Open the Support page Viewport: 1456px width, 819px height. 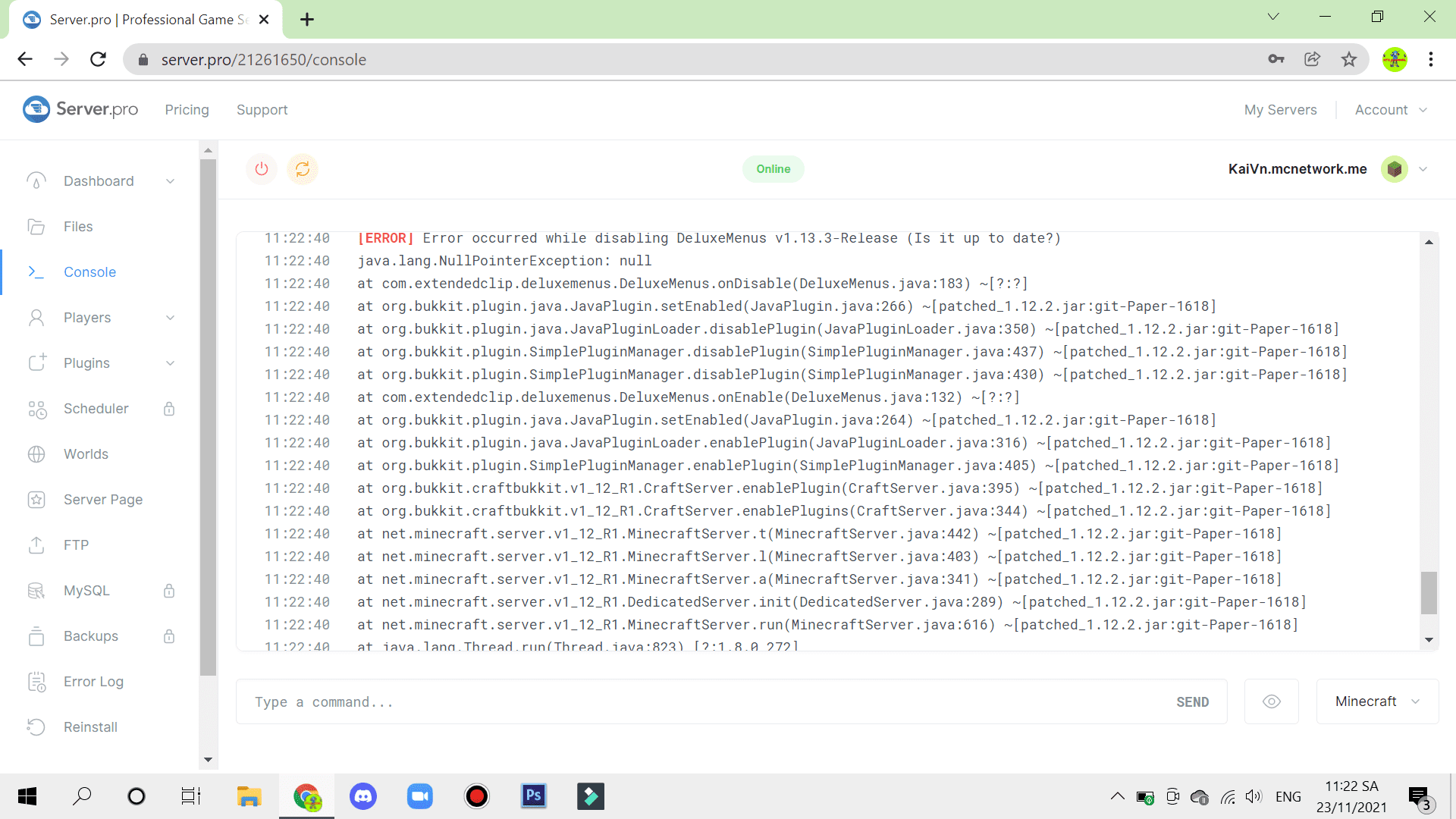[262, 110]
